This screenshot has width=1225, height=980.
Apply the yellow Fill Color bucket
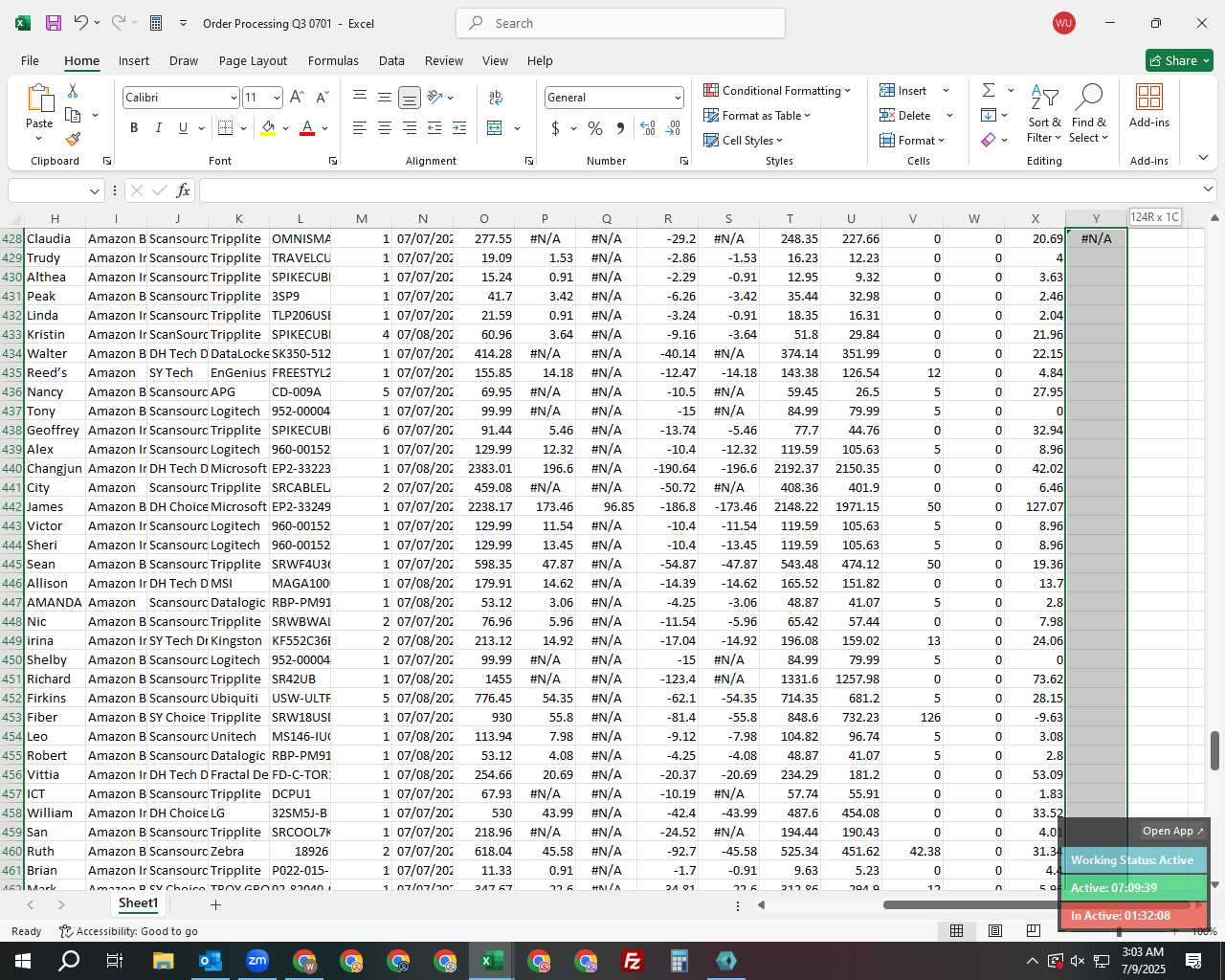point(269,128)
